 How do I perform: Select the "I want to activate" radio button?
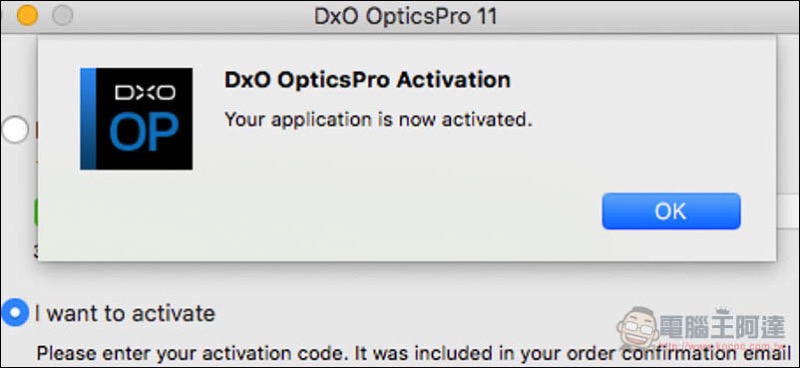coord(14,312)
